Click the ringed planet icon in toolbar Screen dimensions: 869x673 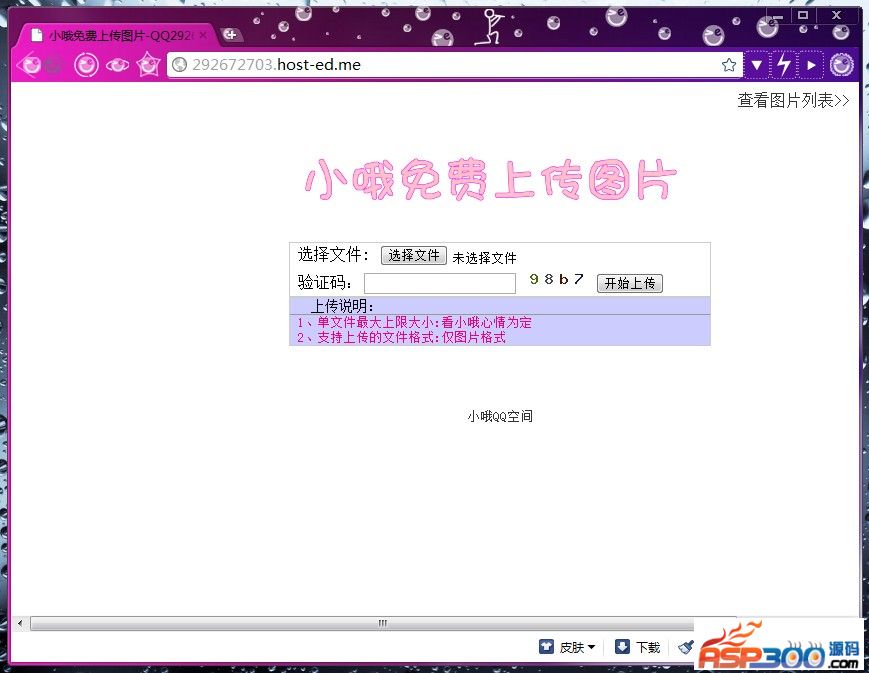[118, 65]
